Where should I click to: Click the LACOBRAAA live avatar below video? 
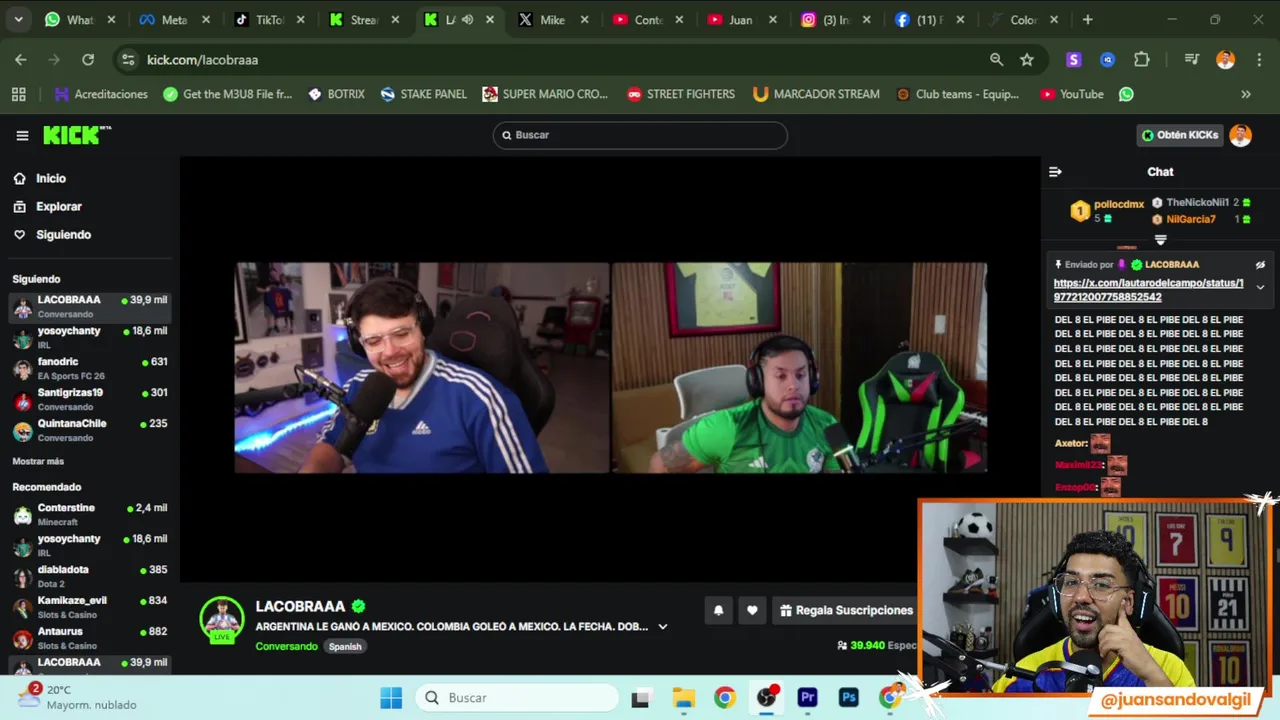[222, 619]
